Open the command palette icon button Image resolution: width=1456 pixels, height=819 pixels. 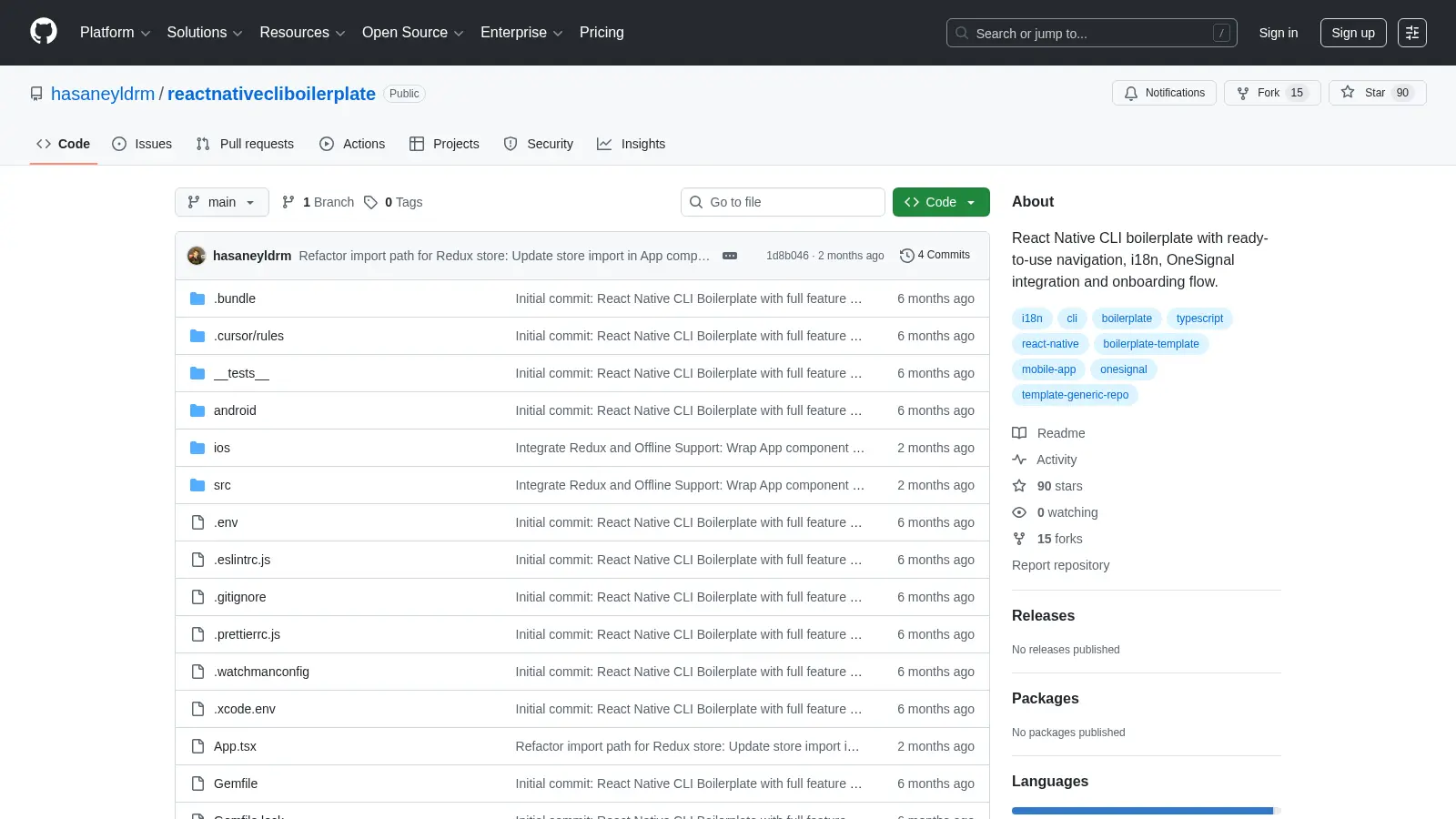tap(1412, 33)
